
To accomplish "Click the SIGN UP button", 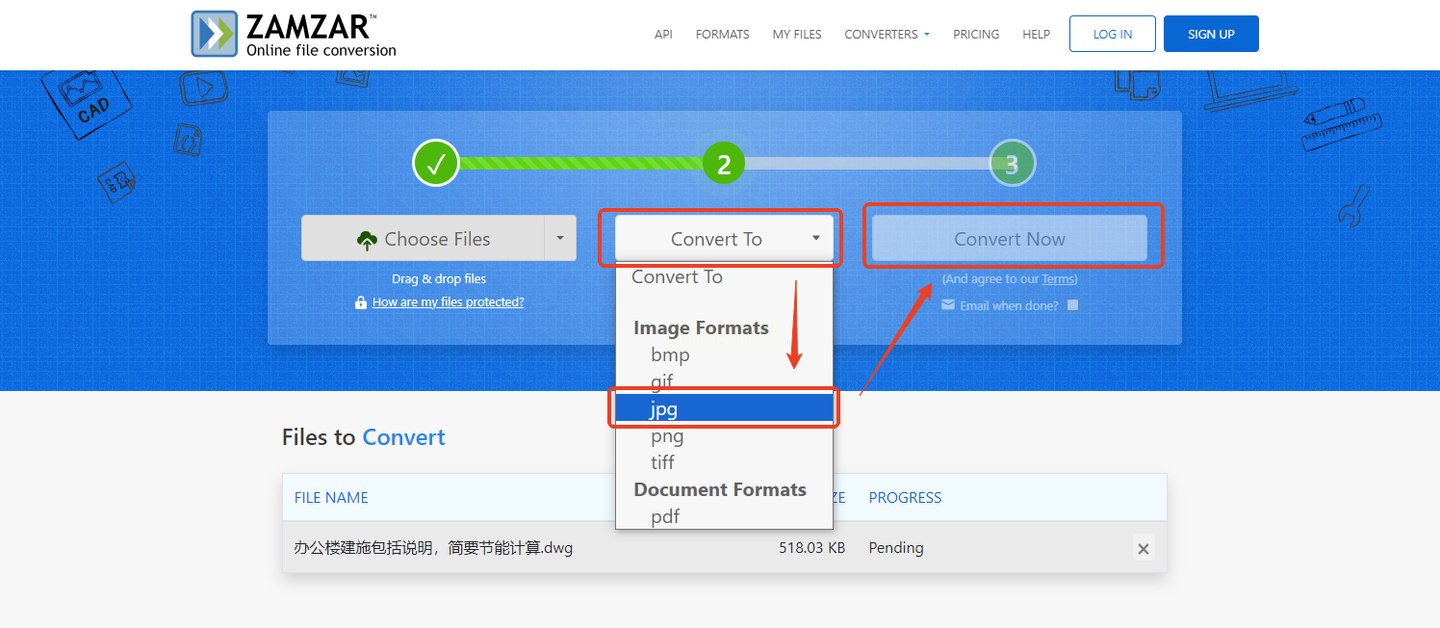I will 1211,34.
